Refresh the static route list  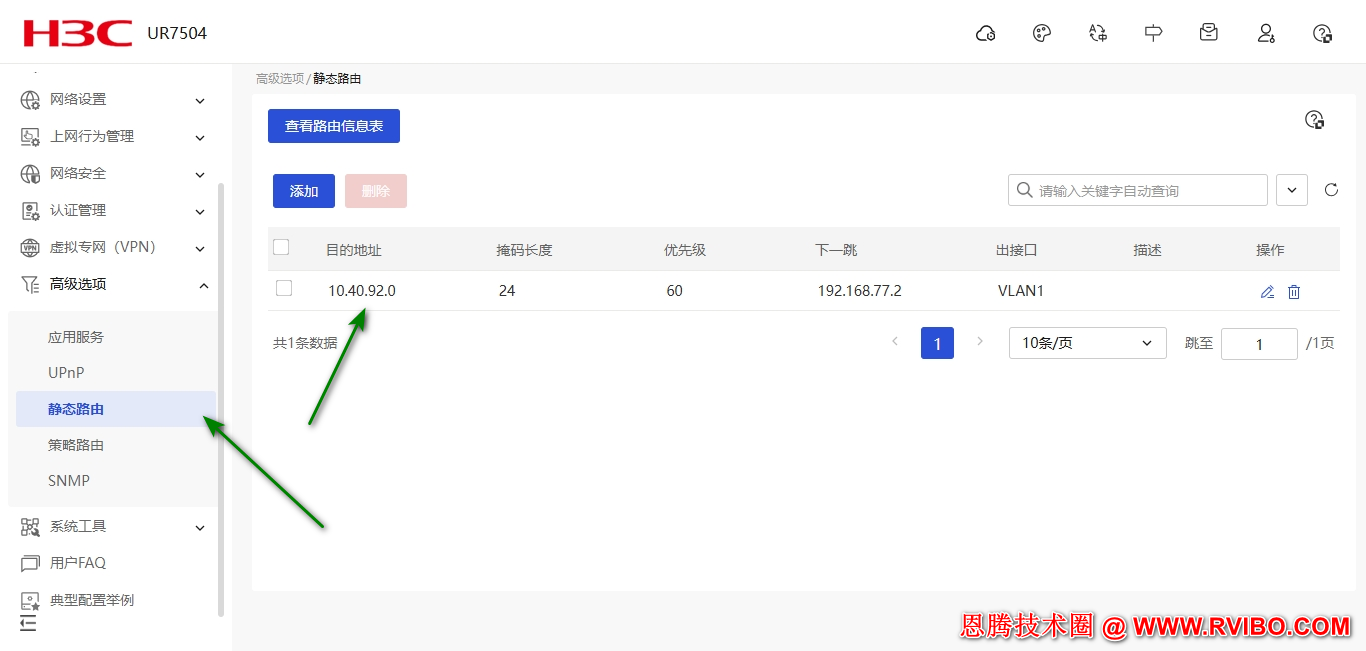1331,190
